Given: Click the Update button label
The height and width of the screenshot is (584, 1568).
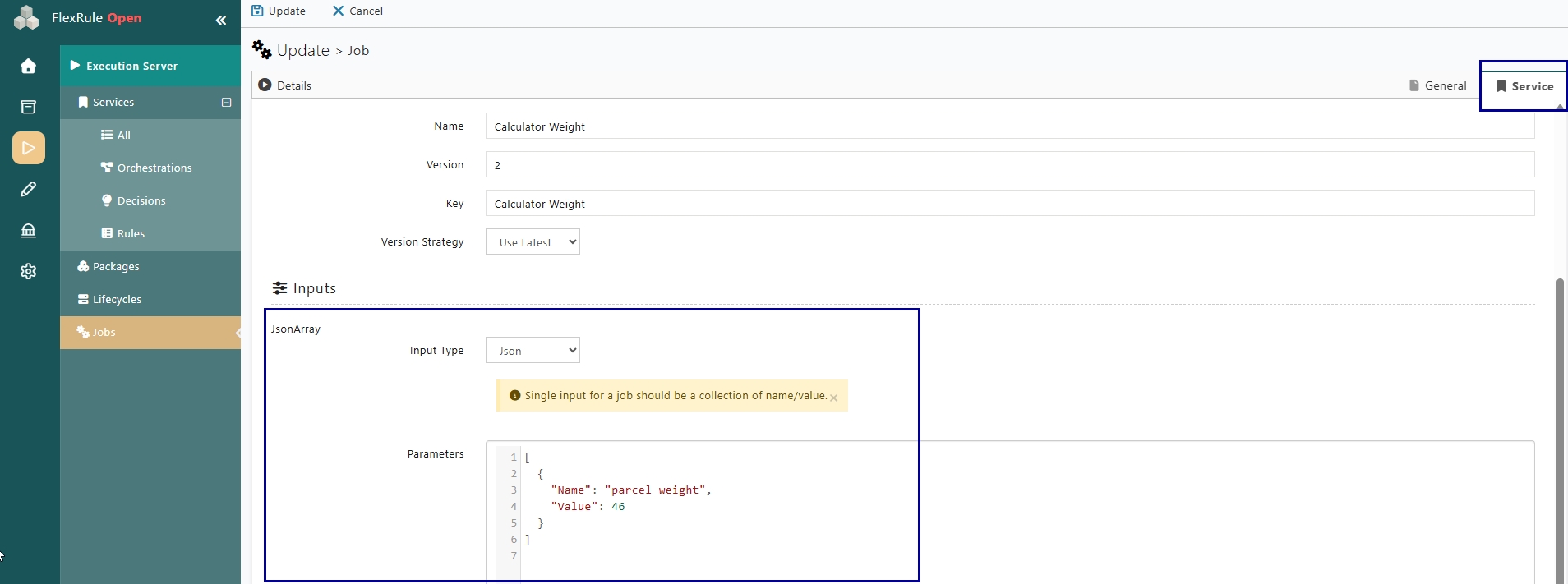Looking at the screenshot, I should (x=287, y=11).
